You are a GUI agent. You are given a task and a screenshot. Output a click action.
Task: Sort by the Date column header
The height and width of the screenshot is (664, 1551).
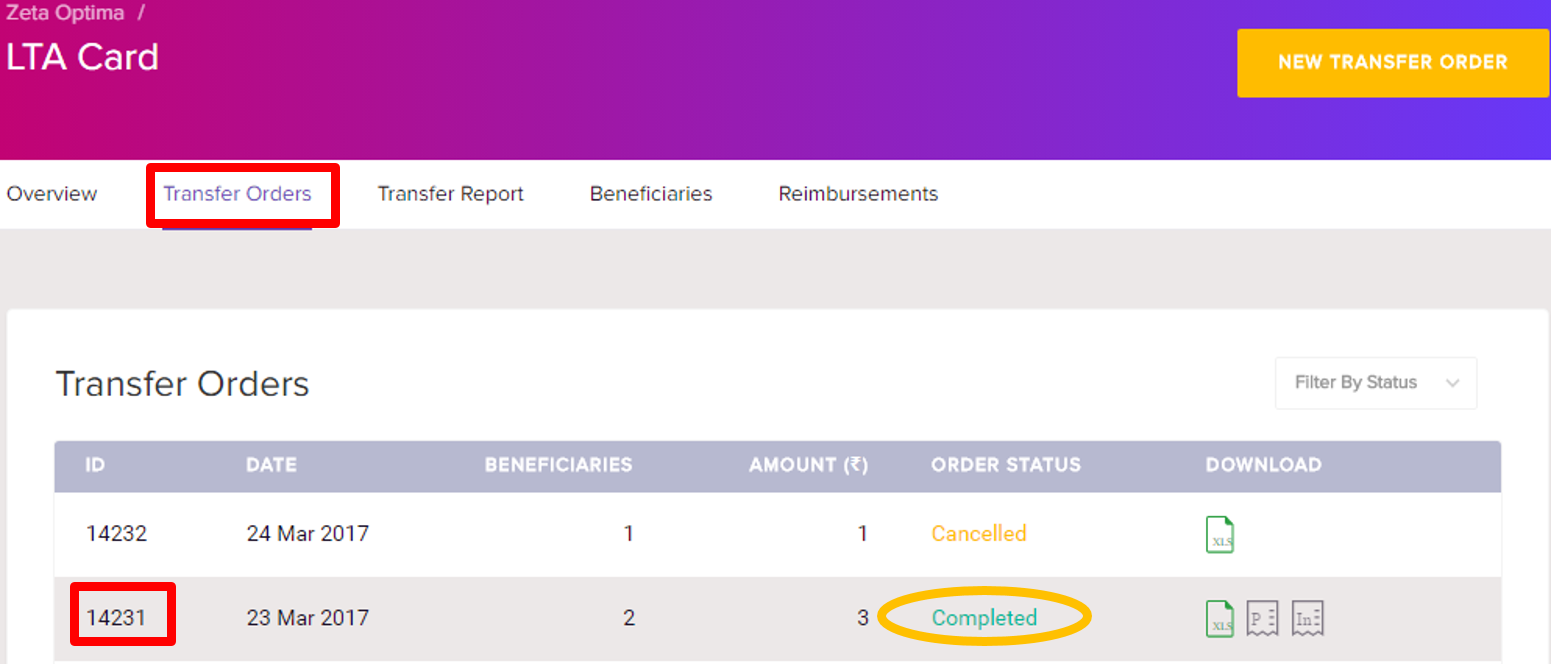pos(271,465)
